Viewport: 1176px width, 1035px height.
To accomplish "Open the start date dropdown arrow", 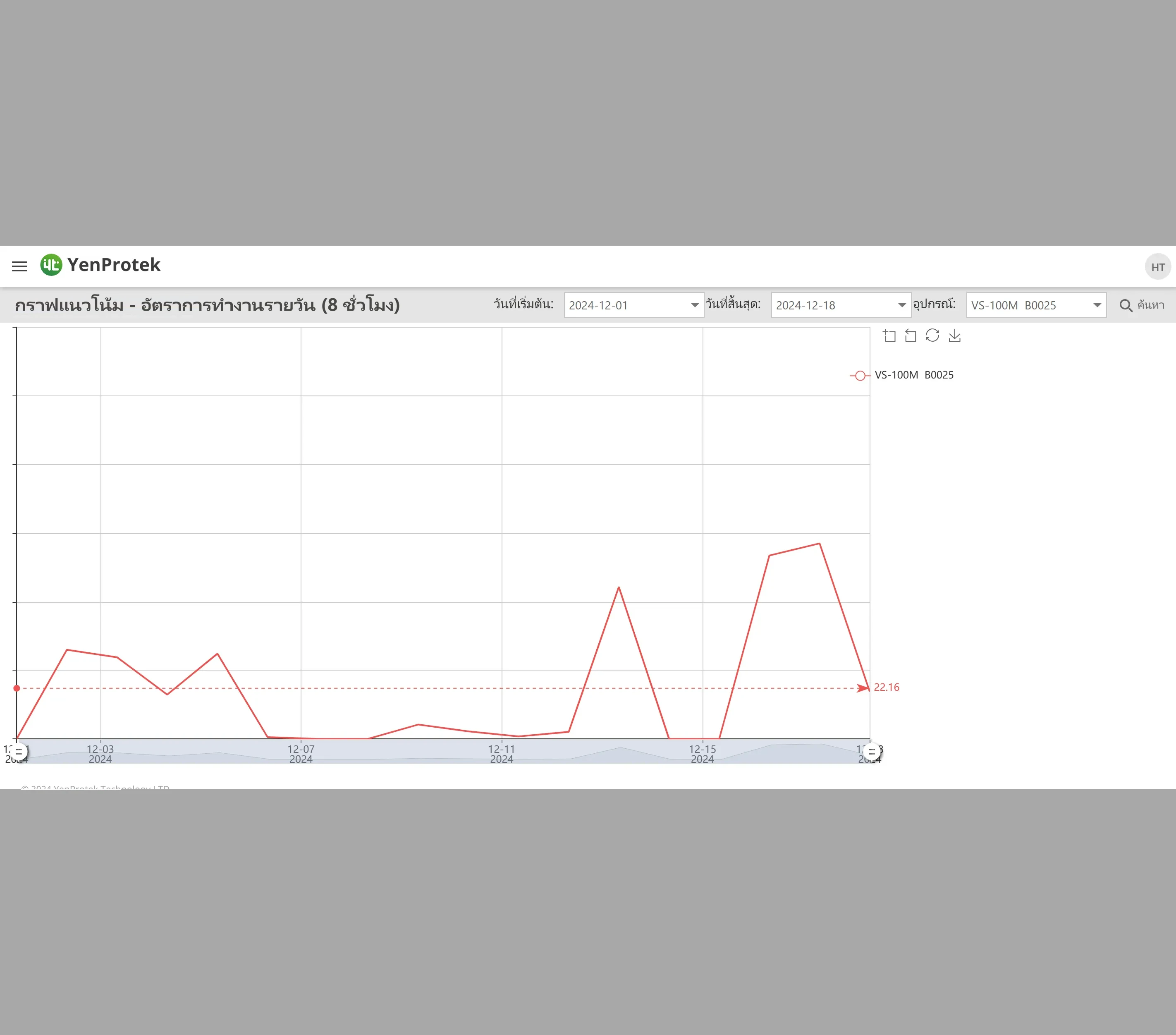I will point(695,305).
